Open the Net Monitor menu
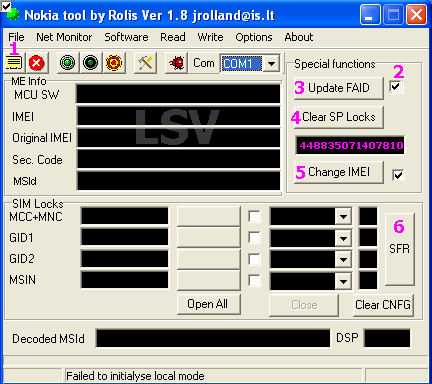The width and height of the screenshot is (432, 384). 64,37
